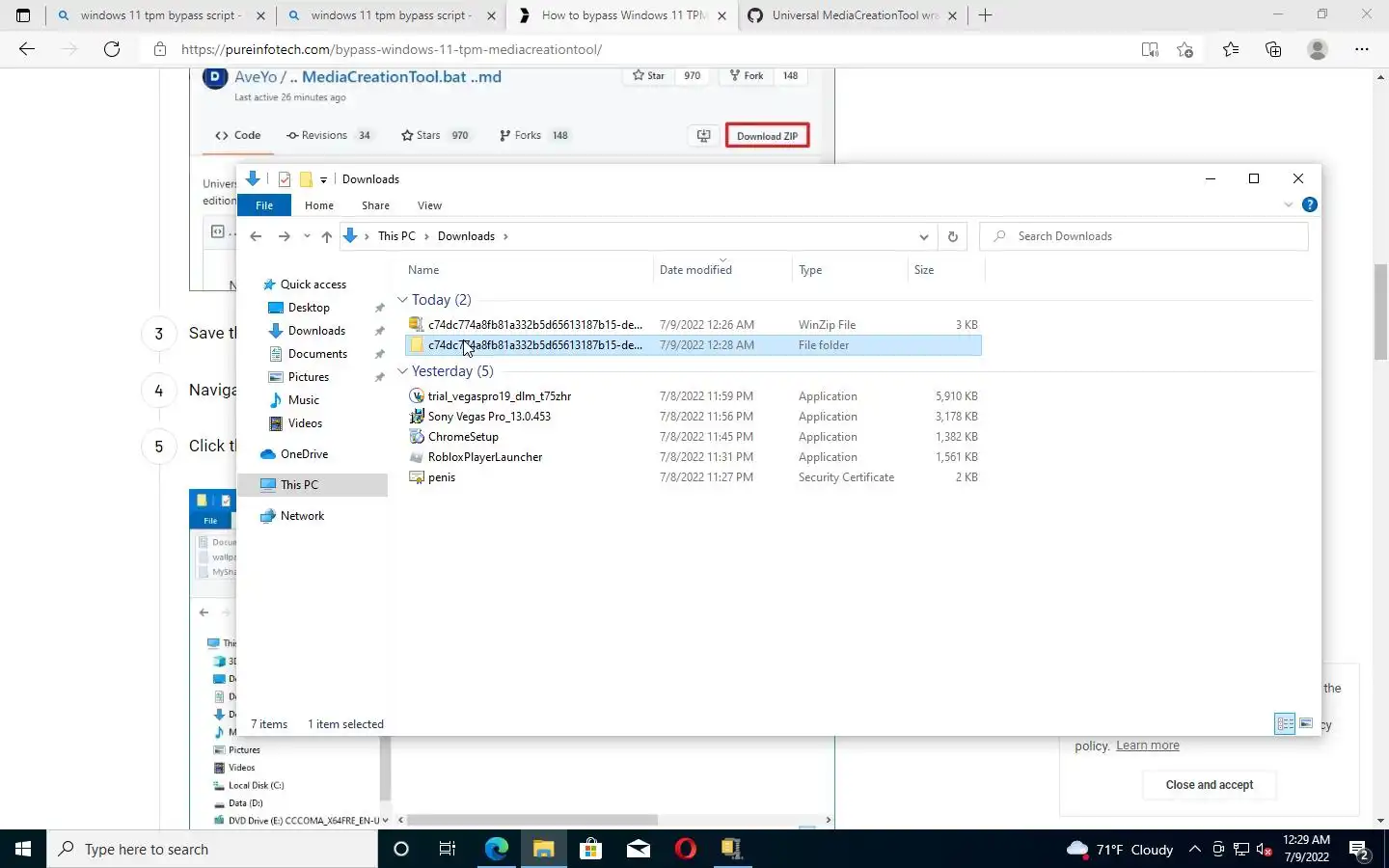1389x868 pixels.
Task: Collapse the Yesterday (5) group
Action: click(x=402, y=371)
